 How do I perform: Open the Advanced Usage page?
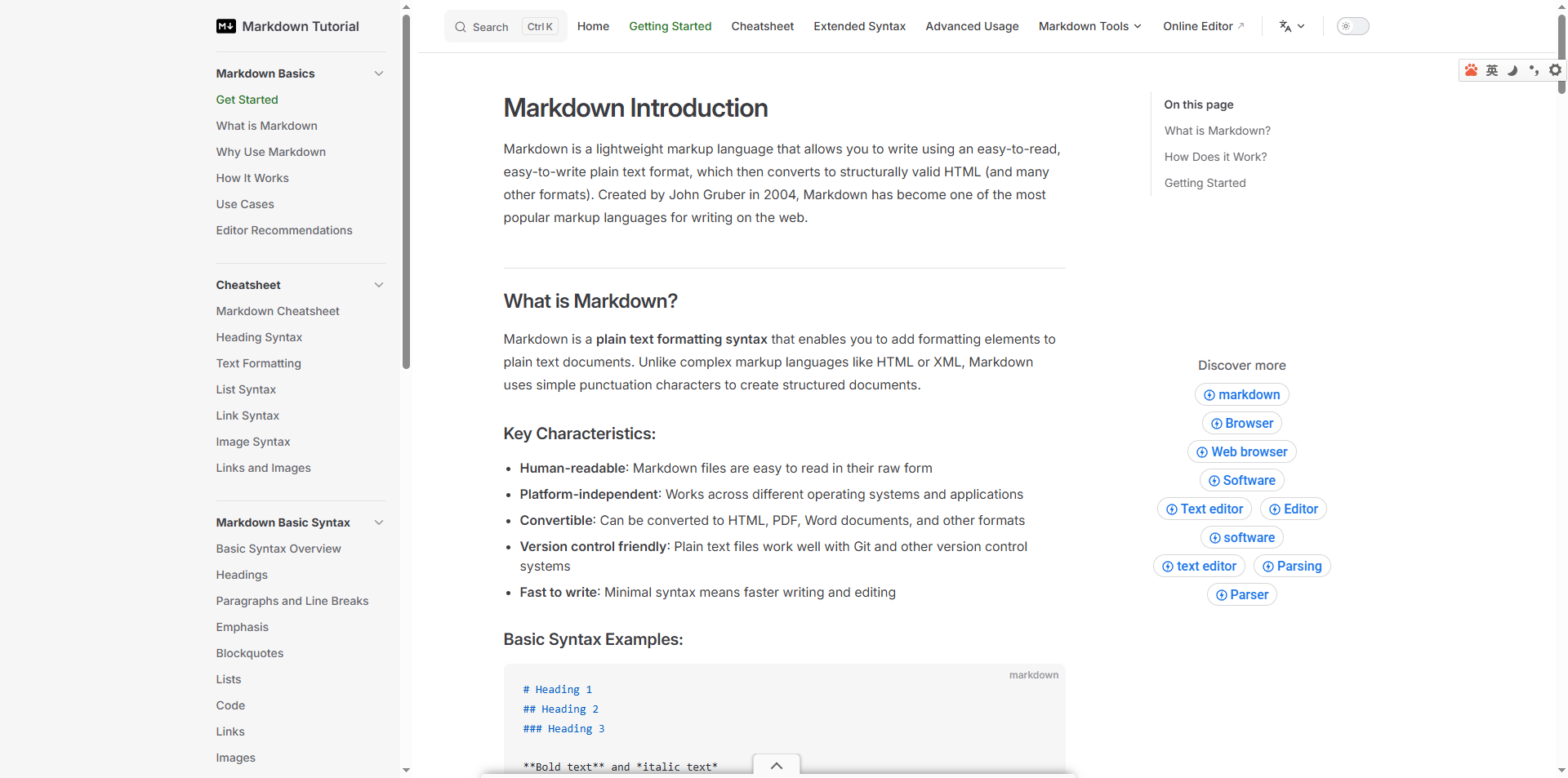[971, 26]
